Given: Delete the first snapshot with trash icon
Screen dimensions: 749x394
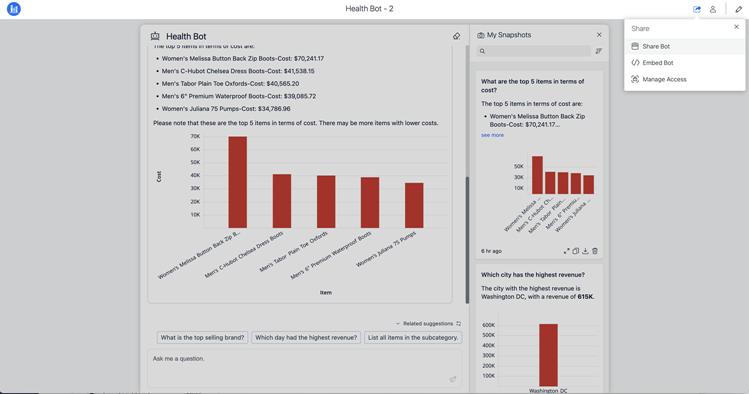Looking at the screenshot, I should click(595, 251).
